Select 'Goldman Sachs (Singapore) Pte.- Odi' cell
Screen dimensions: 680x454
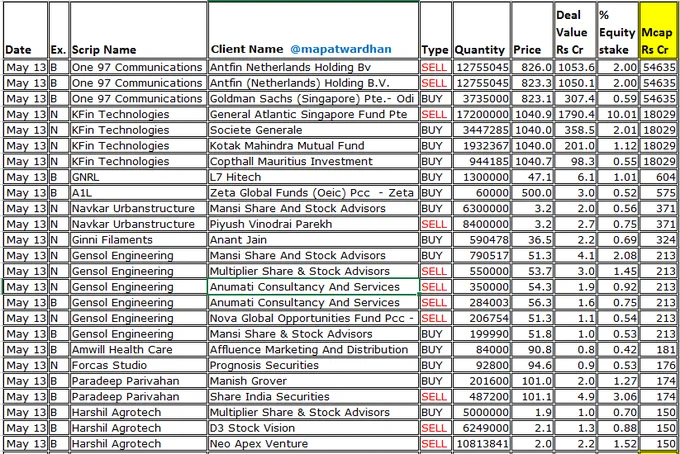pyautogui.click(x=314, y=98)
